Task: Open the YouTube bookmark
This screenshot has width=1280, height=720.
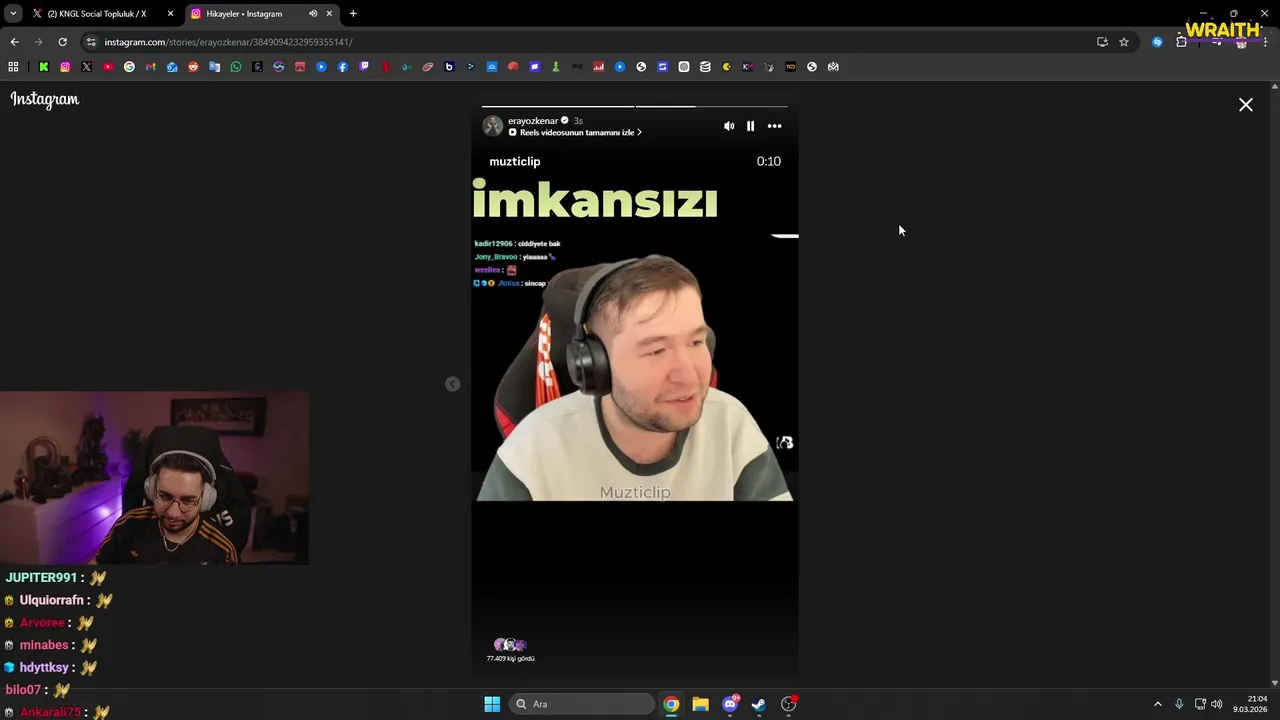Action: pos(108,67)
